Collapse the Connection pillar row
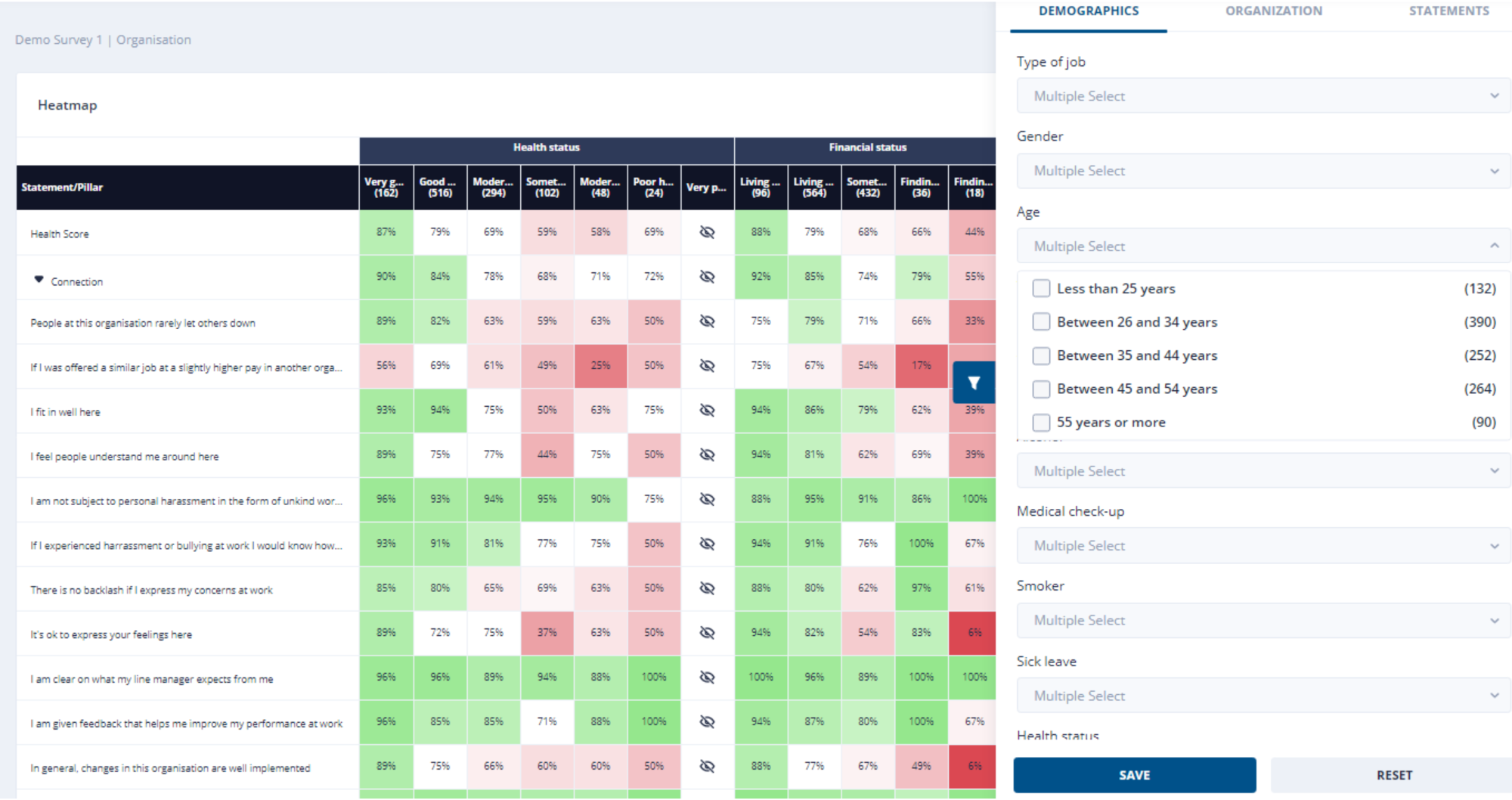The image size is (1512, 800). click(39, 281)
